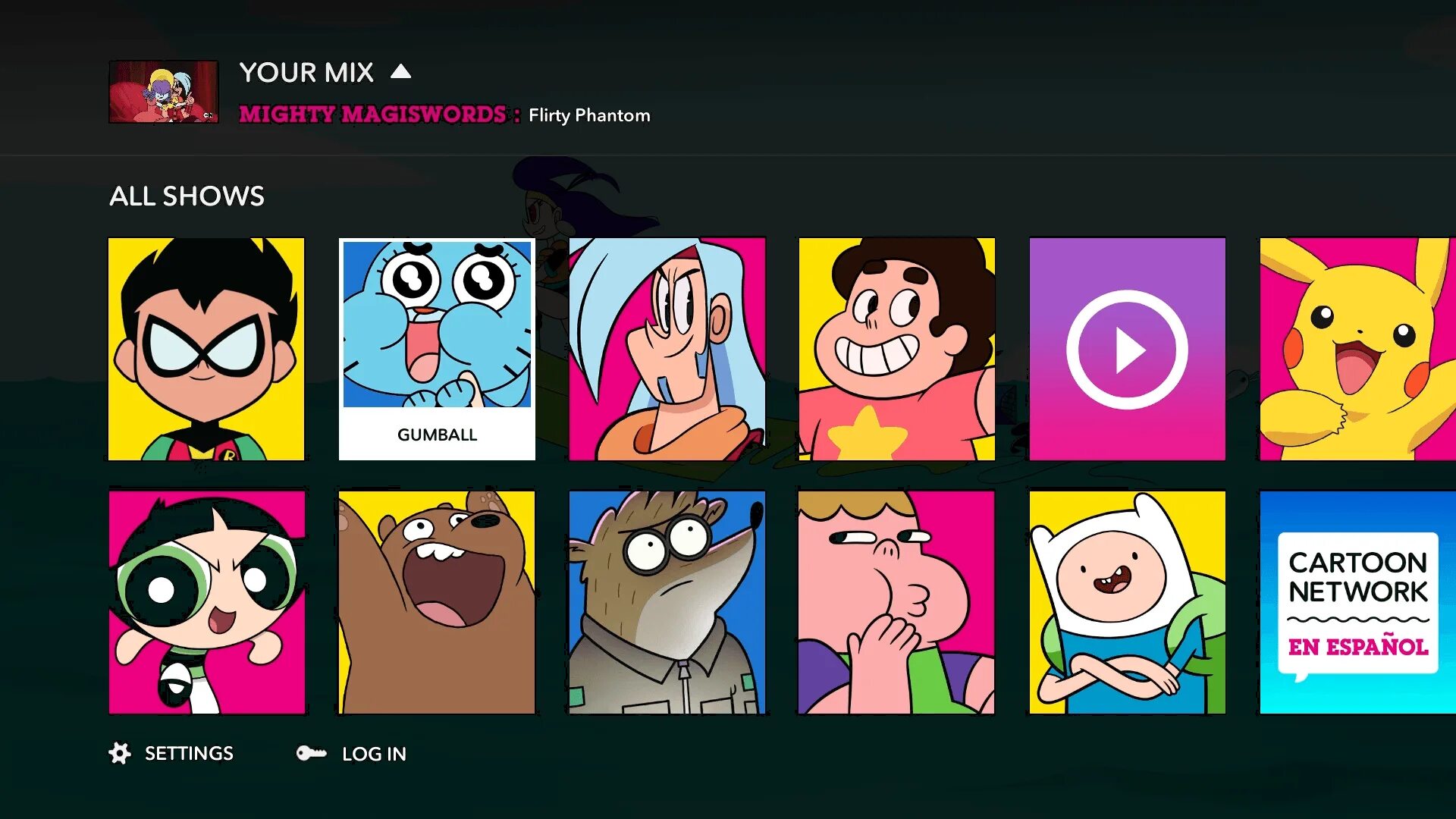Click the Your Mix heading text
Screen dimensions: 1456x819
306,73
